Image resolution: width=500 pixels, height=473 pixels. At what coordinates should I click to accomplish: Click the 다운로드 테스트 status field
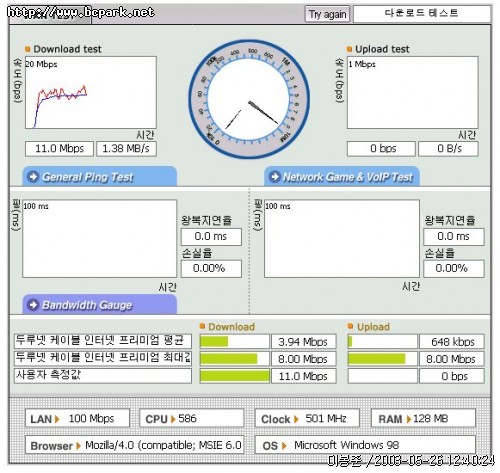point(422,14)
